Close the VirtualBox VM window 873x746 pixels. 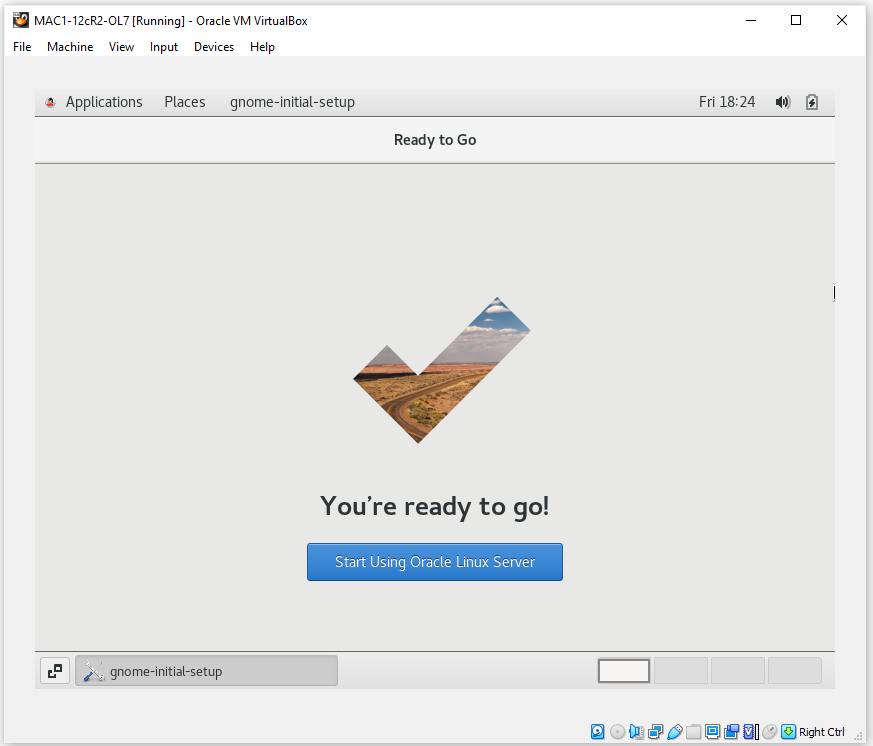[x=842, y=21]
